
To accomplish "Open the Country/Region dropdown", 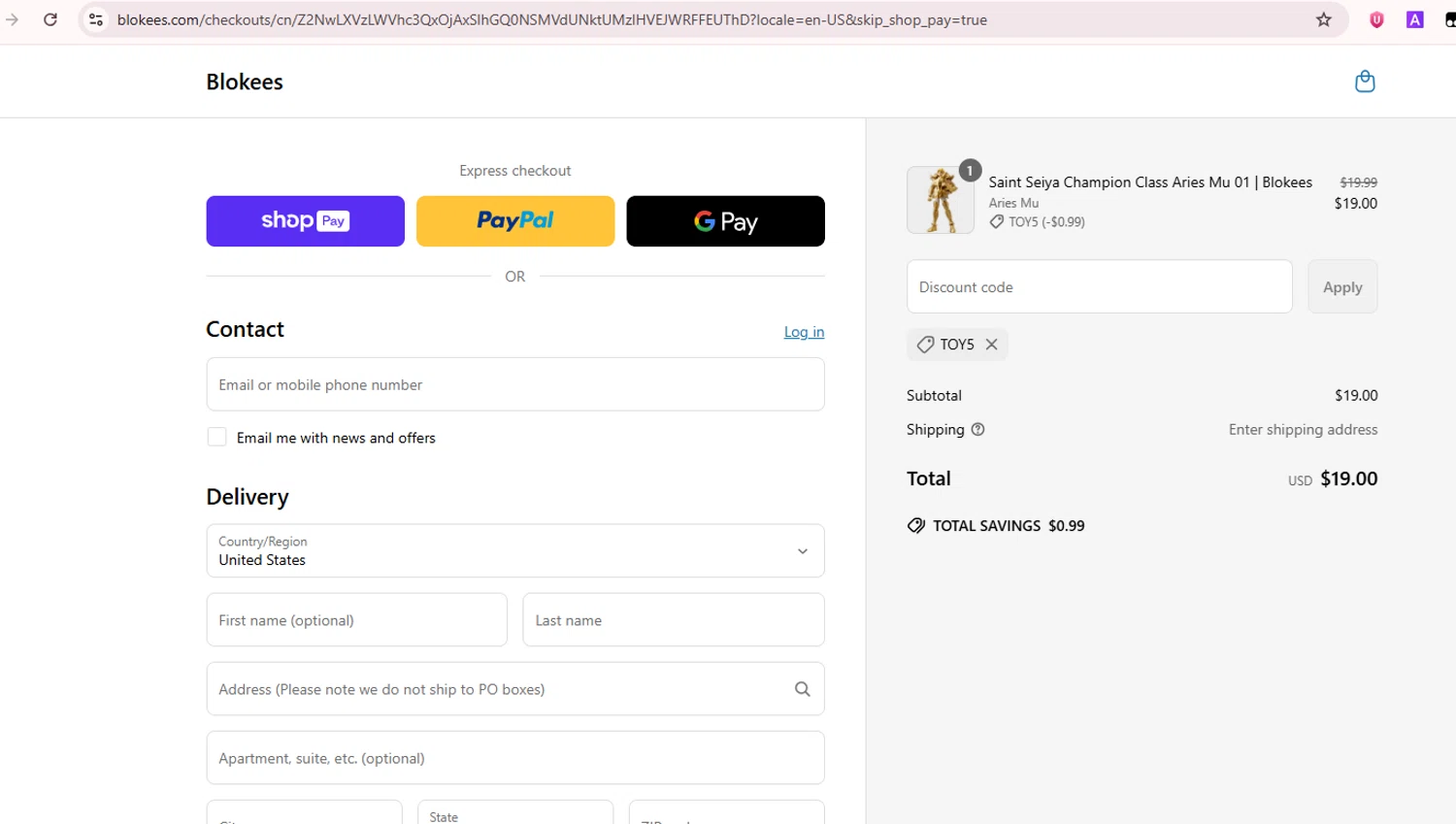I will [x=515, y=551].
